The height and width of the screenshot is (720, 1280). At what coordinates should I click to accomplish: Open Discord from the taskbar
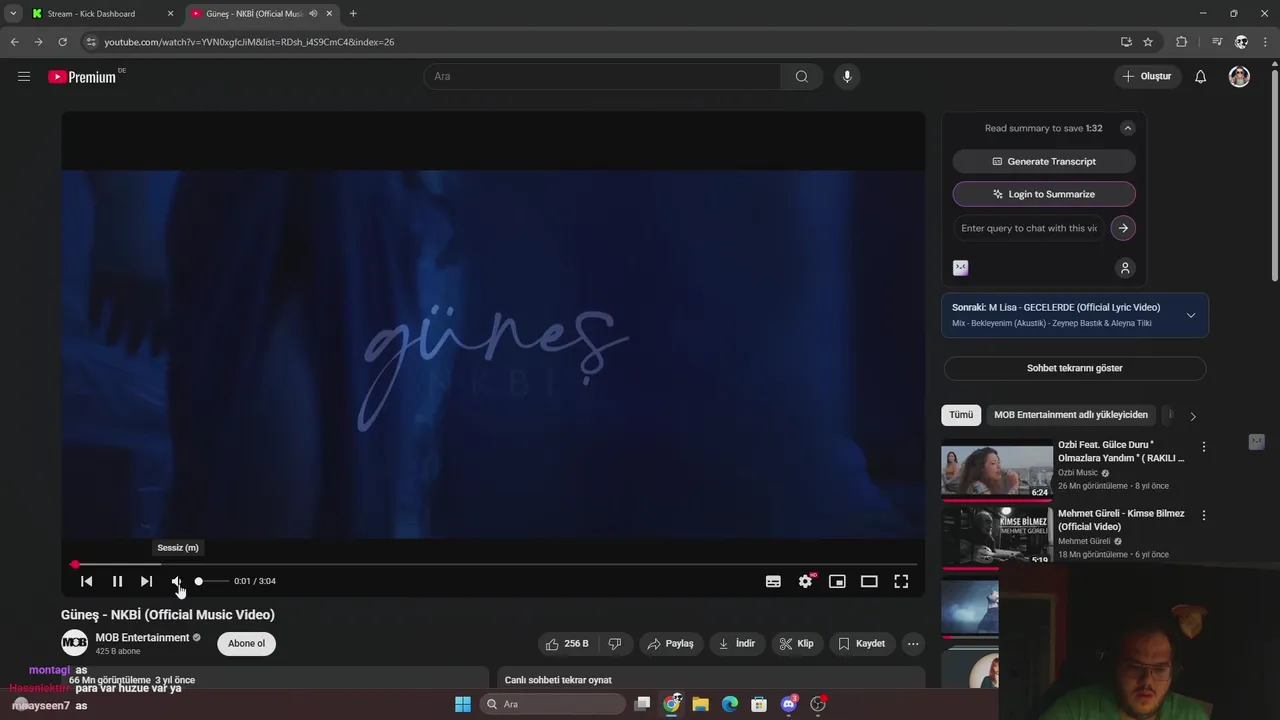(x=788, y=704)
